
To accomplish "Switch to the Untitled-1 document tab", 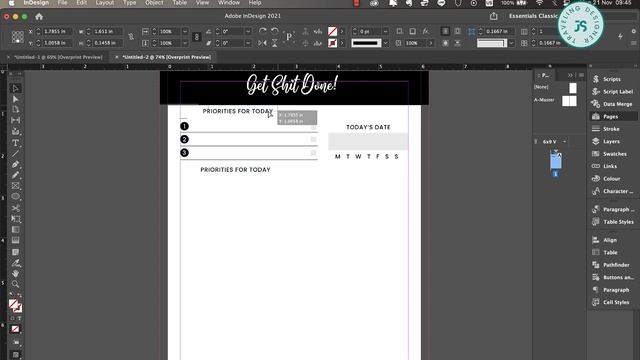I will 58,57.
